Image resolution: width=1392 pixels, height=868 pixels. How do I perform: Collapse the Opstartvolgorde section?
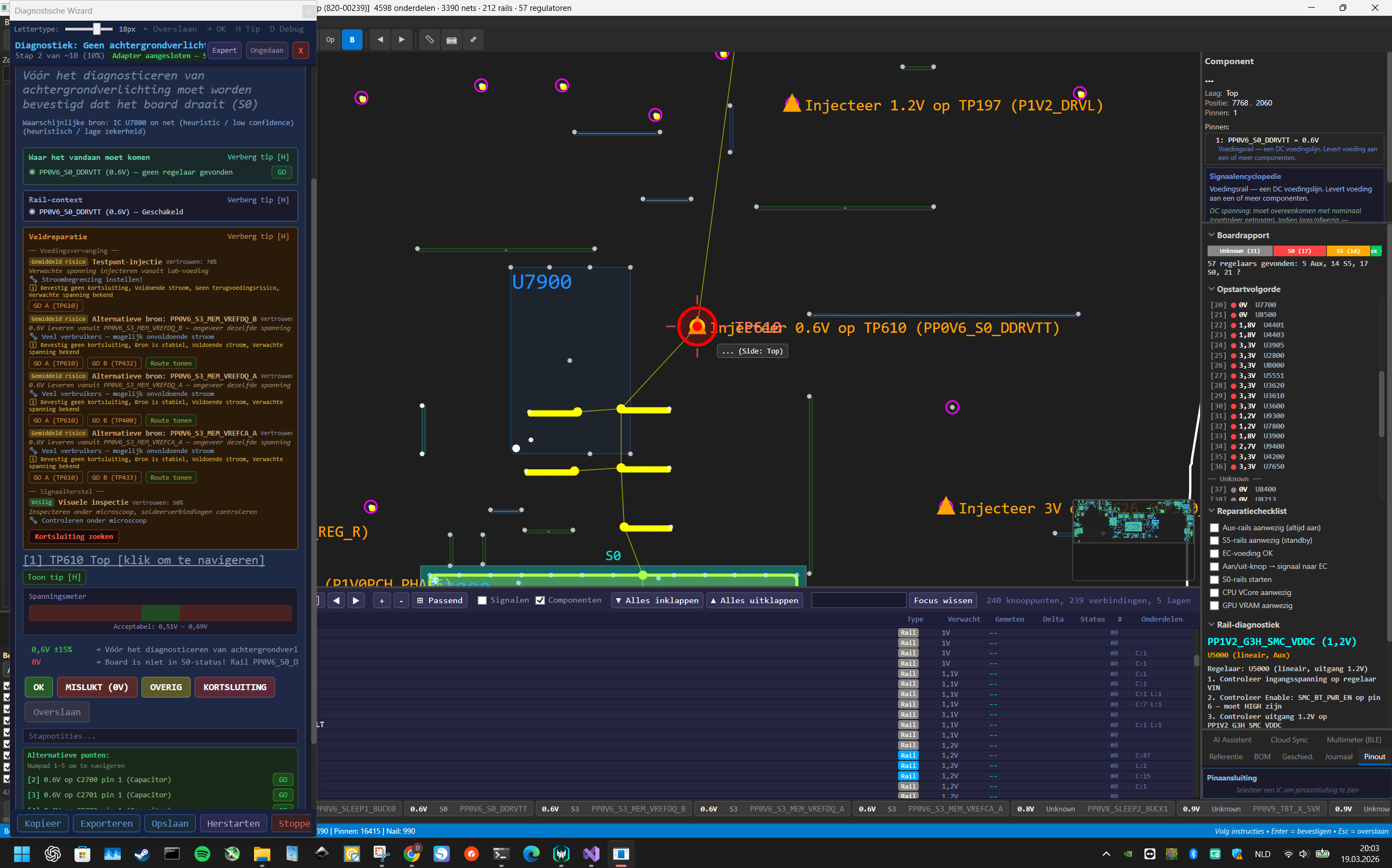1211,289
